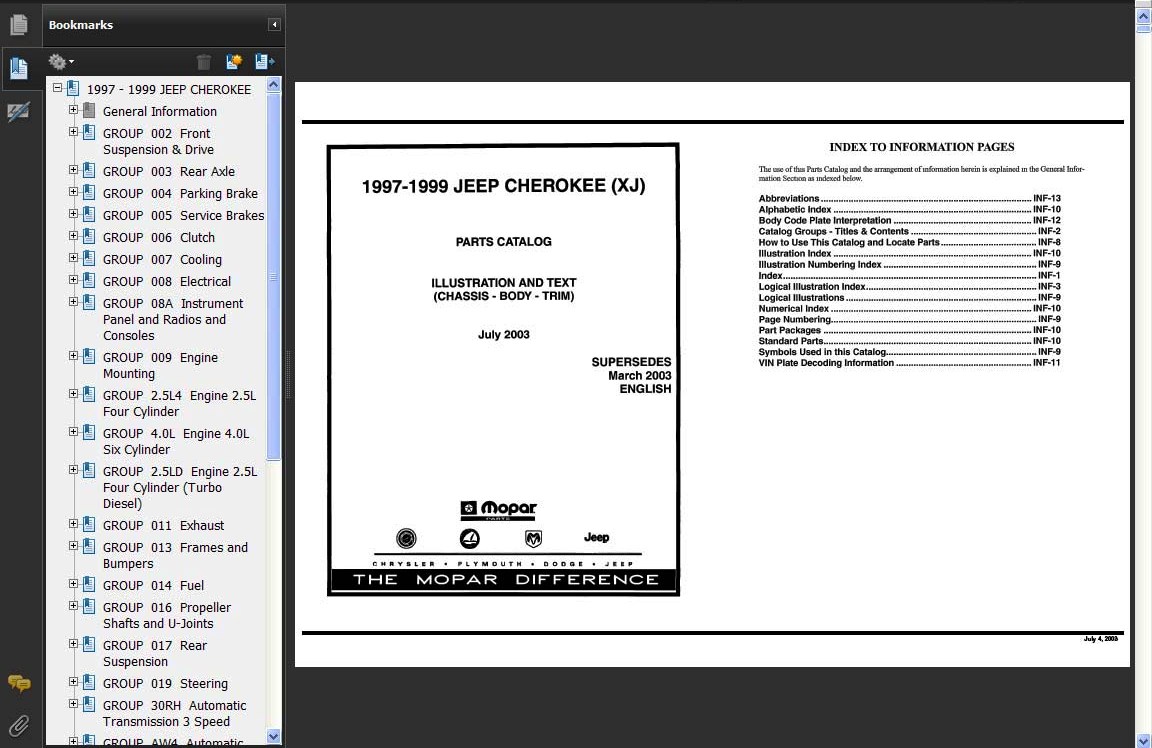The height and width of the screenshot is (748, 1152).
Task: Open GROUP 019 Steering bookmark text
Action: (165, 683)
